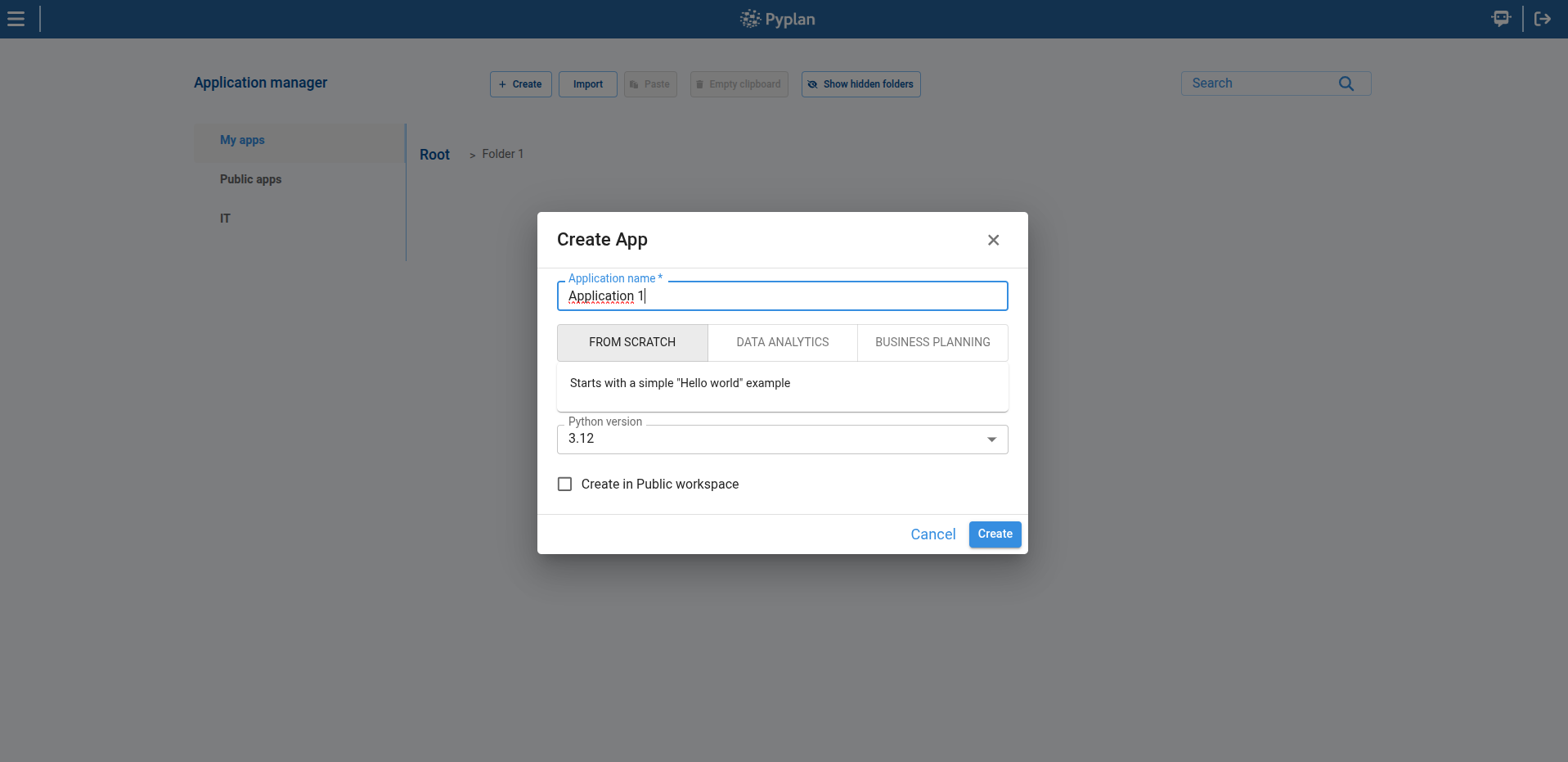Click the Pyplan logo in the top bar
The image size is (1568, 762).
point(776,18)
